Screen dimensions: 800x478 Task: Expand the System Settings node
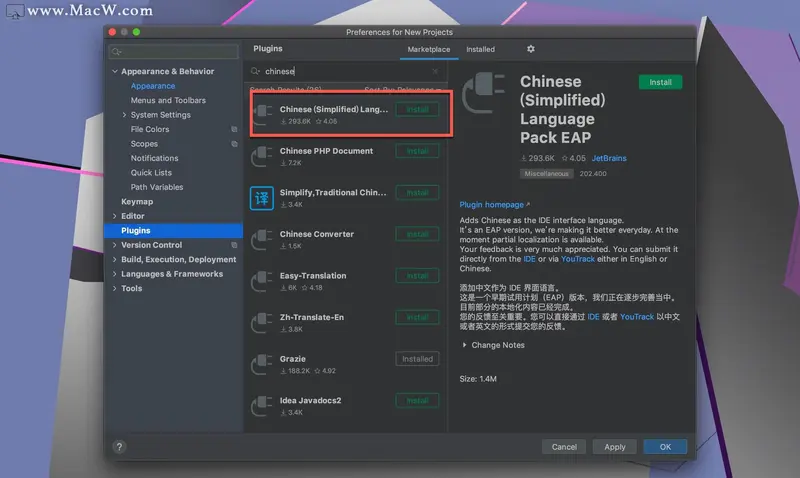point(124,115)
